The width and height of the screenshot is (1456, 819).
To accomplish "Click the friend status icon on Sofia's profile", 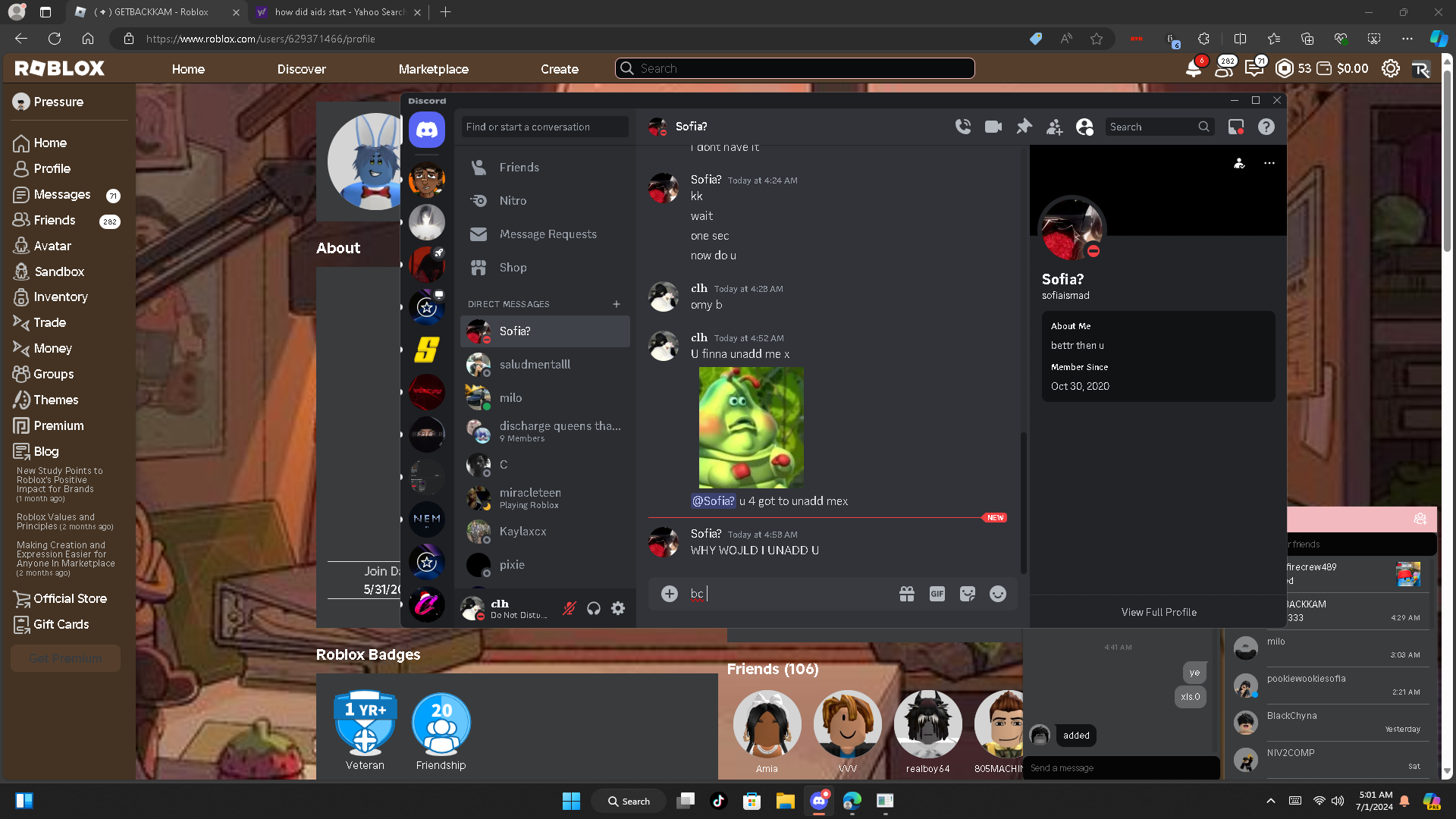I will pos(1239,163).
